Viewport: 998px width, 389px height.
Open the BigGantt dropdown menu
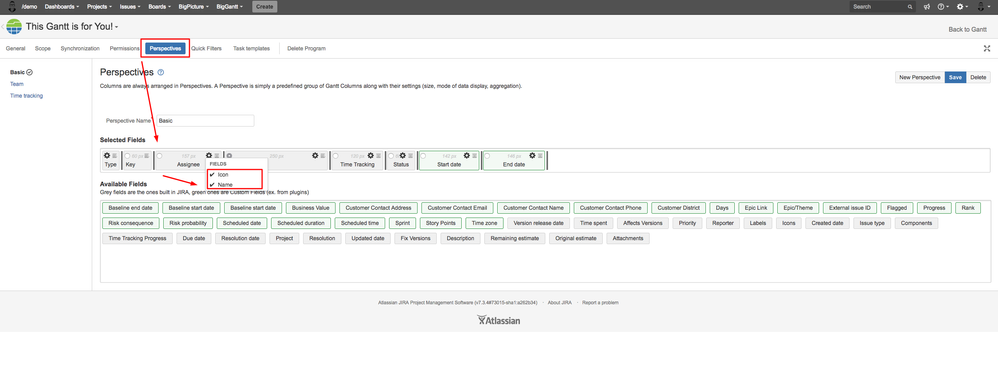pyautogui.click(x=230, y=6)
